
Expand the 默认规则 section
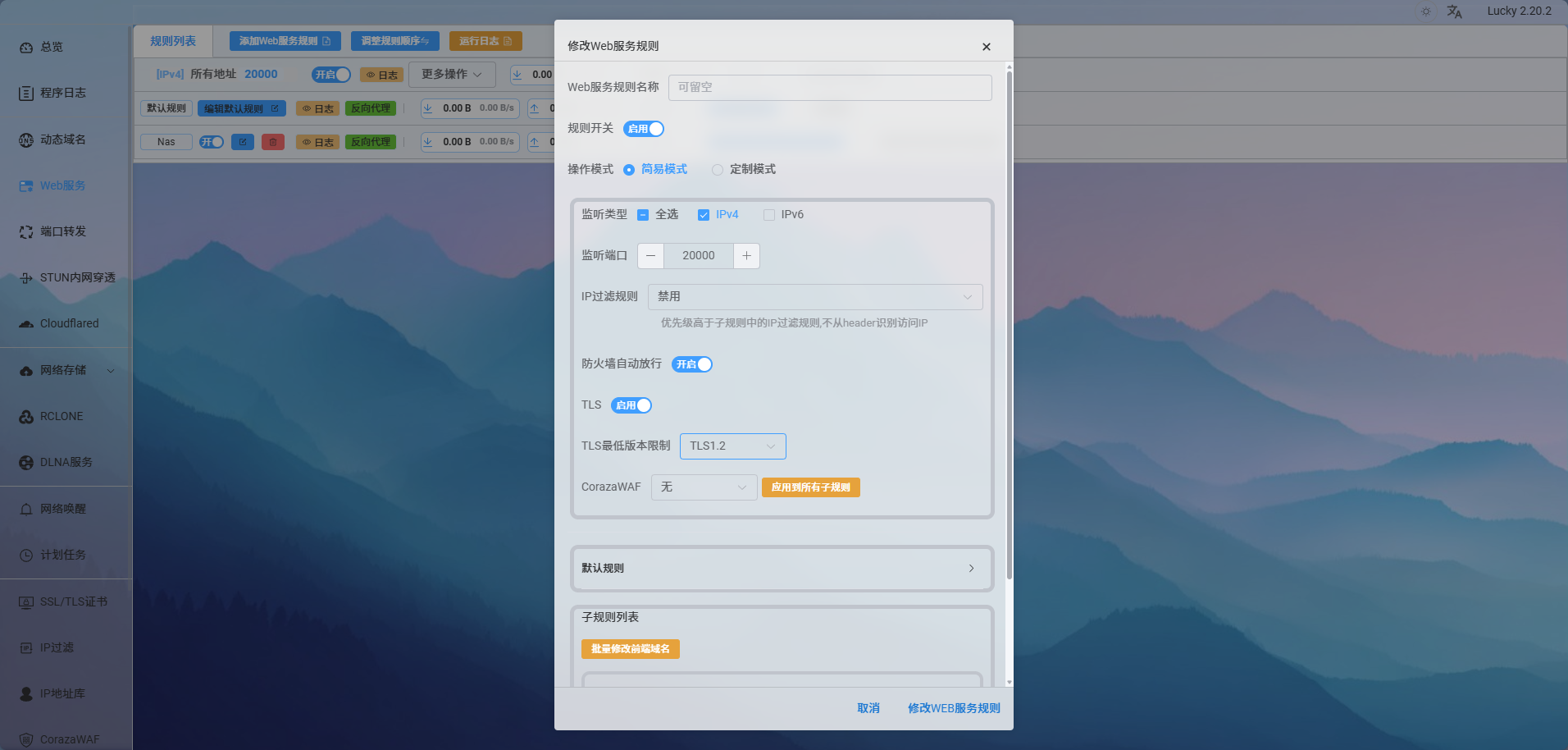(x=782, y=568)
